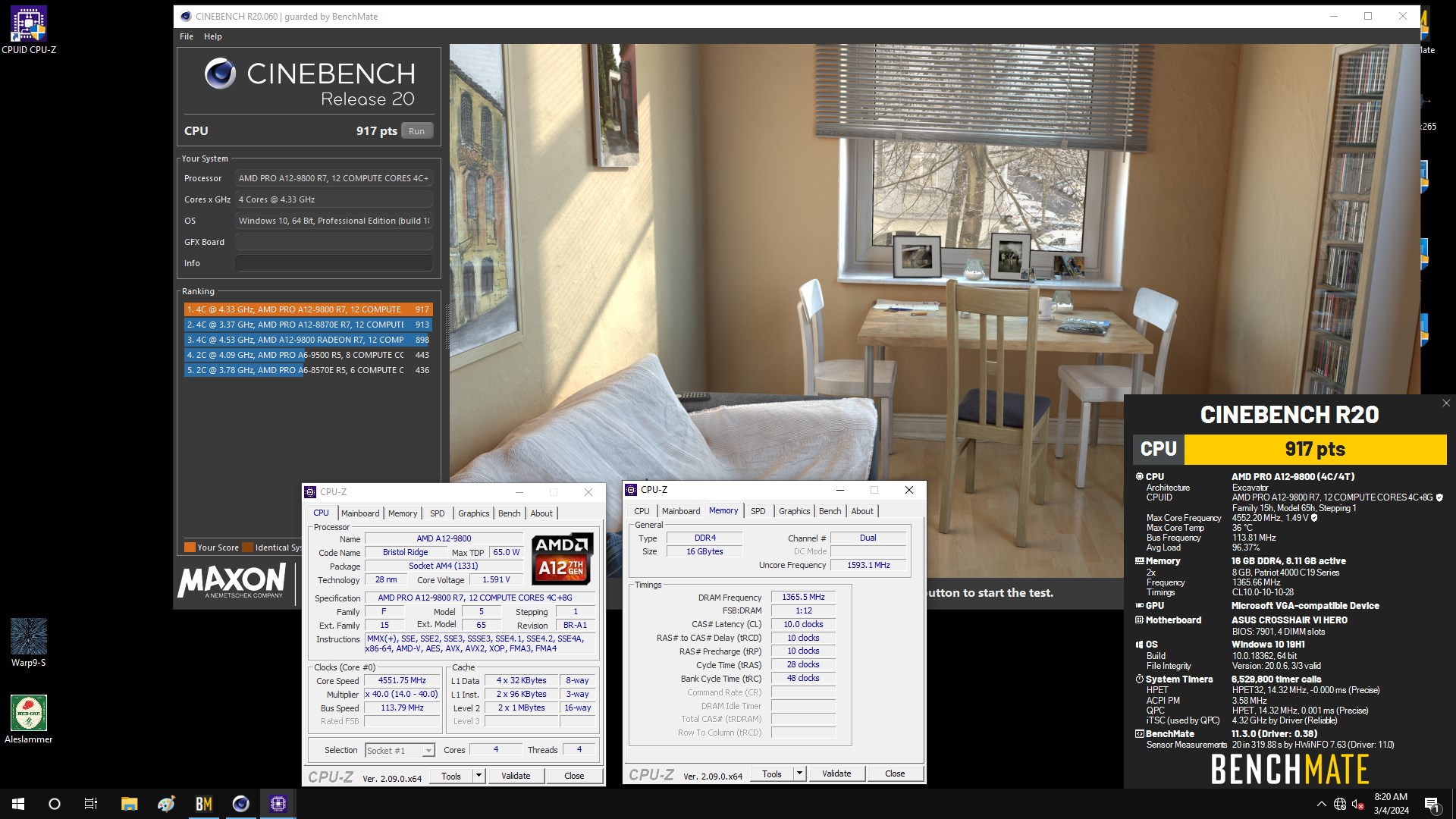Open the Help menu in Cinebench
This screenshot has height=819, width=1456.
tap(212, 36)
